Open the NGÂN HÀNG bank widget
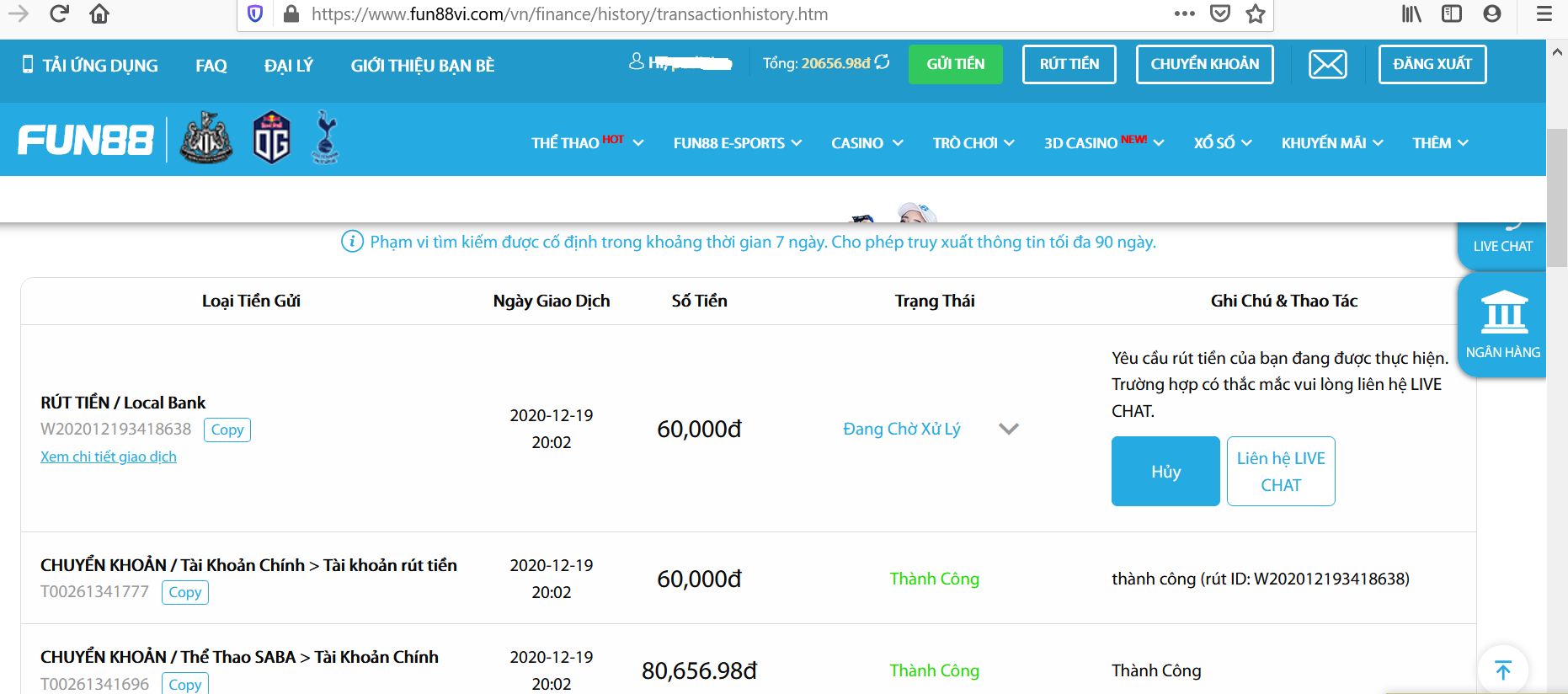 1502,325
